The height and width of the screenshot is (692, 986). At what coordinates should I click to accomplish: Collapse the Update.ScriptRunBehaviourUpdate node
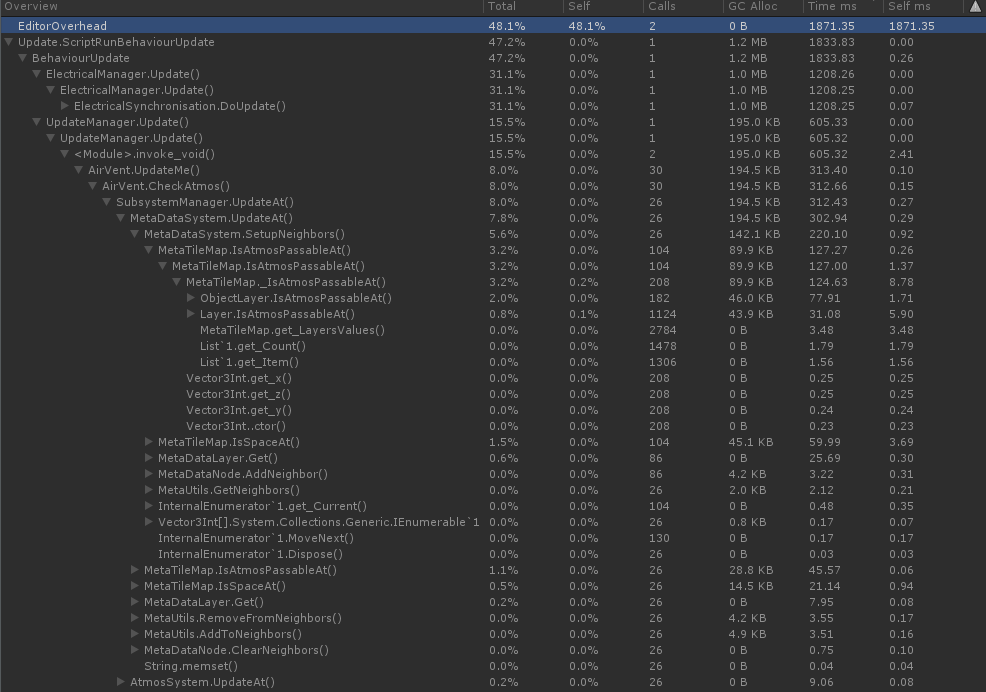tap(8, 42)
